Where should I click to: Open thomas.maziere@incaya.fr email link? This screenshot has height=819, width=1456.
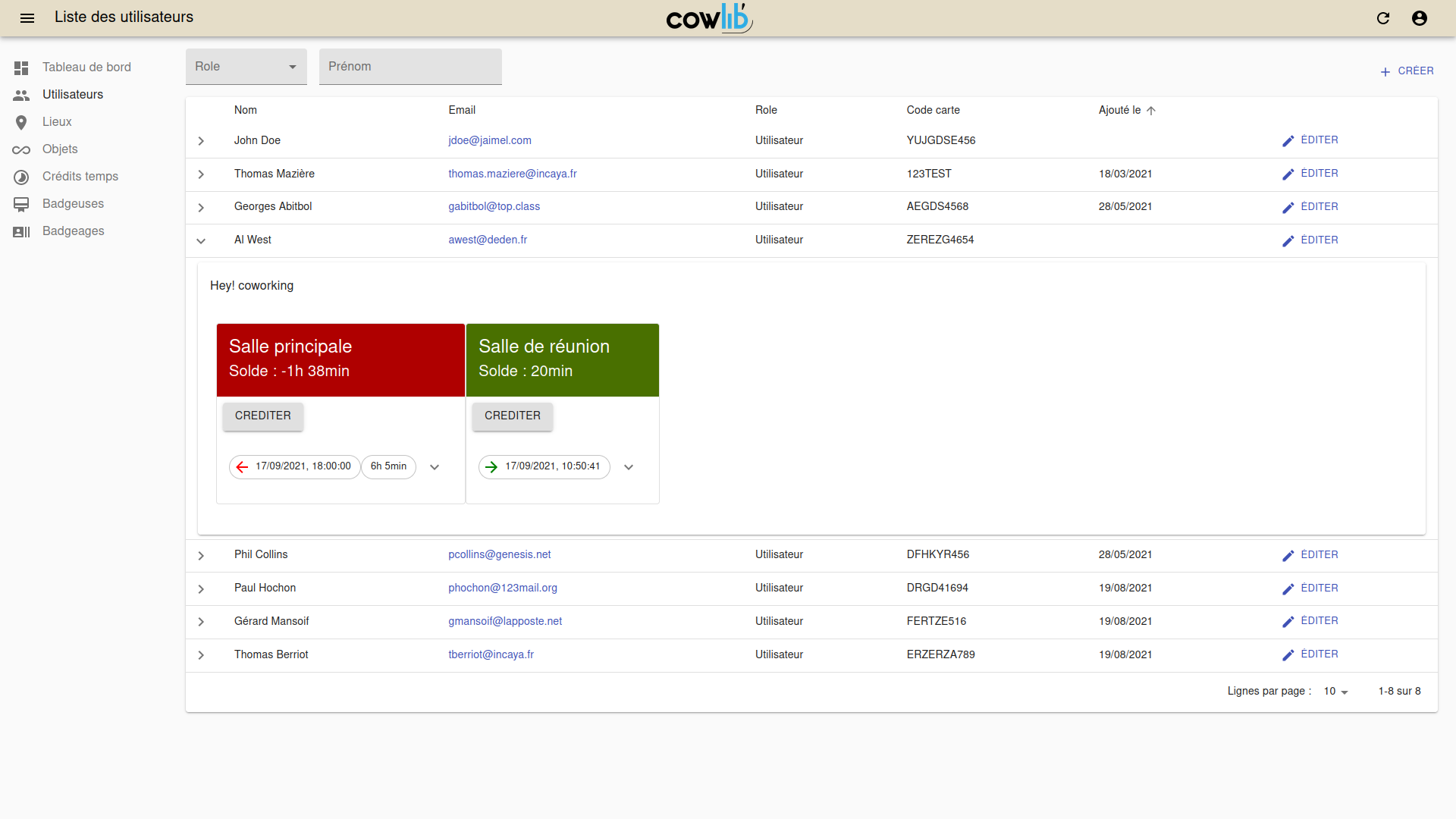point(512,174)
